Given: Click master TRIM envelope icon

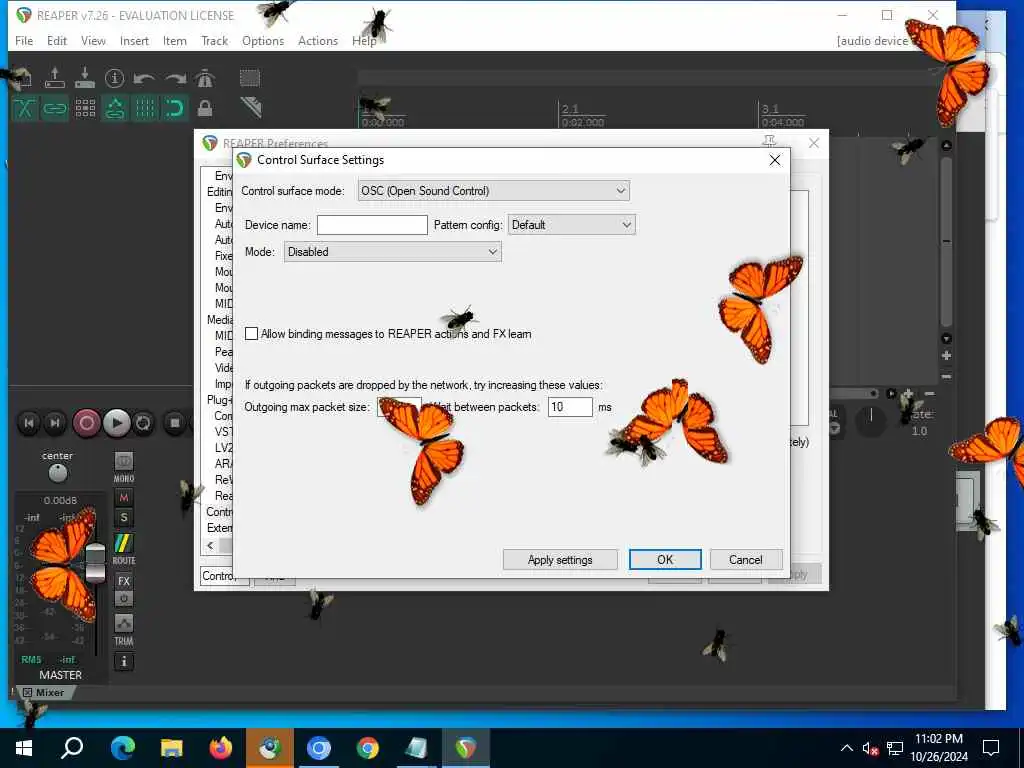Looking at the screenshot, I should point(123,624).
